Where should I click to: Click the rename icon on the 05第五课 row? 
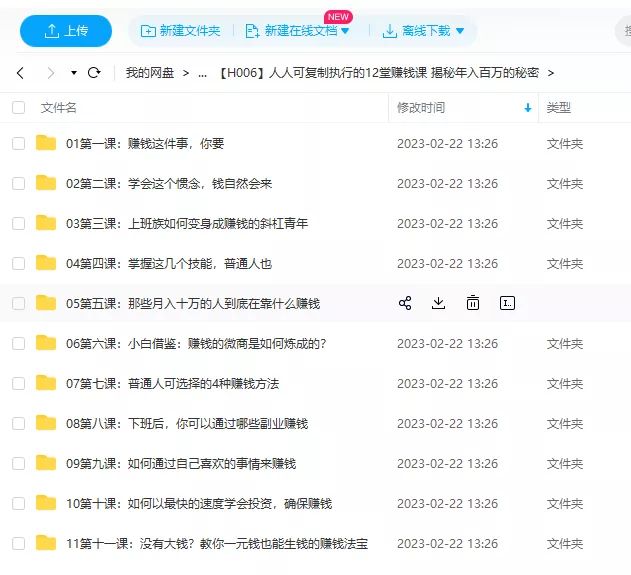point(507,303)
